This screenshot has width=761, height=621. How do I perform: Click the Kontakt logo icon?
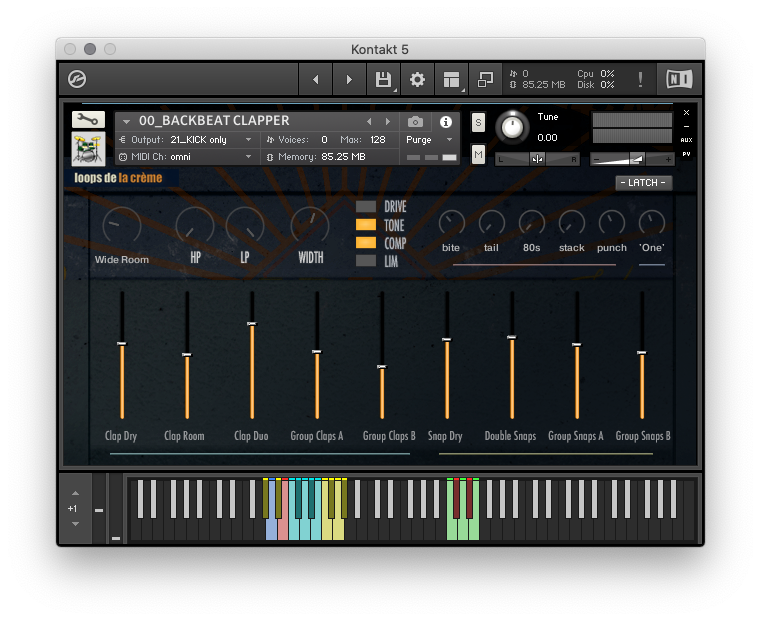pyautogui.click(x=77, y=79)
